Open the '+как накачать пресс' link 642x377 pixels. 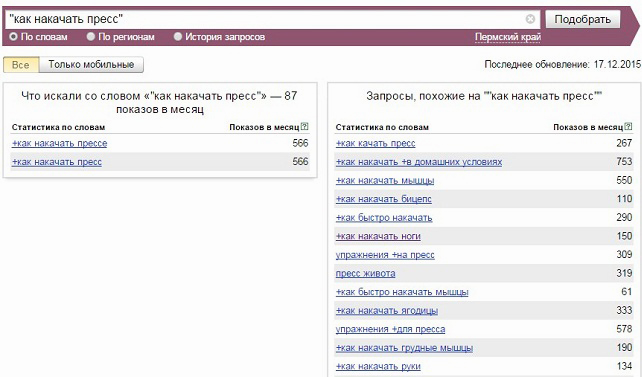point(57,162)
